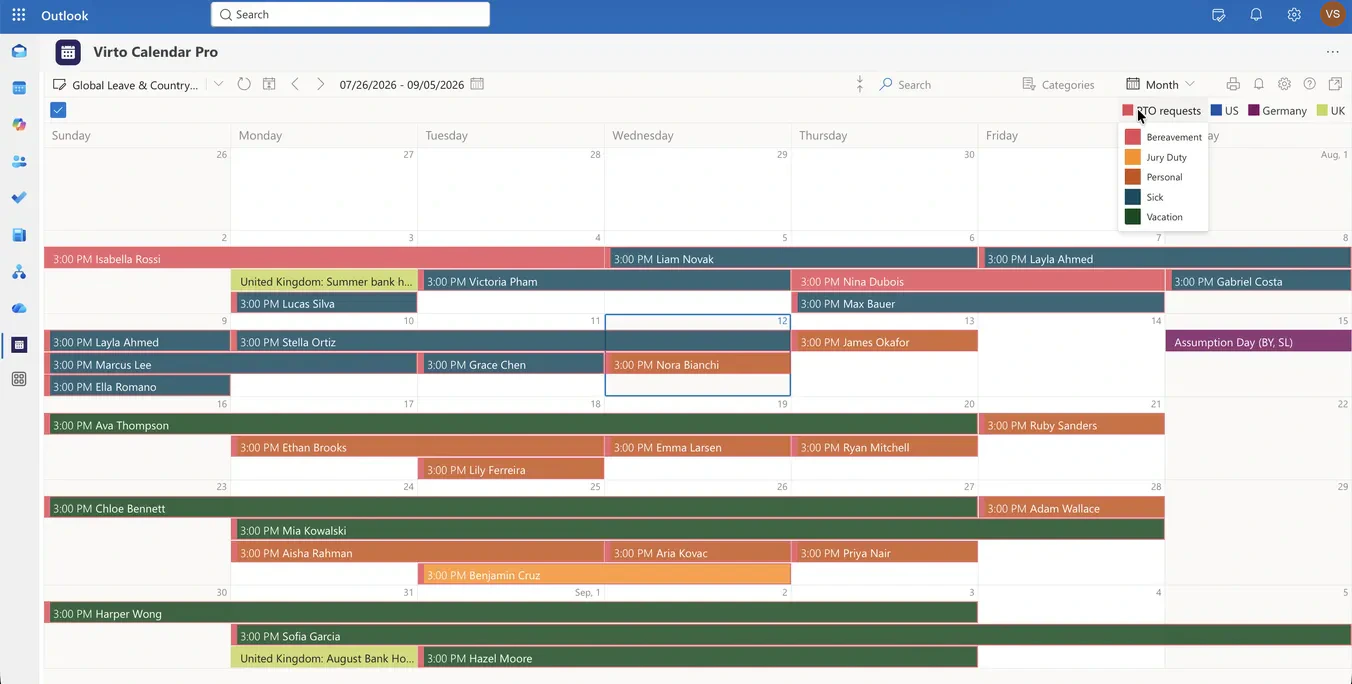
Task: Open the more options ellipsis menu
Action: 1332,52
